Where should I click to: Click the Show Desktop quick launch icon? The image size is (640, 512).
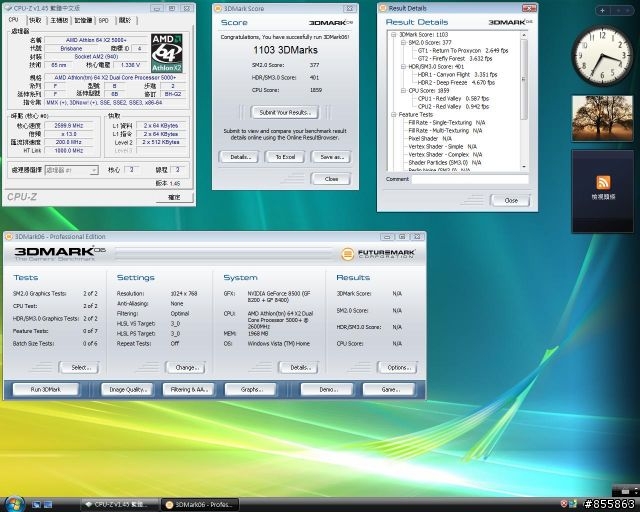[36, 505]
